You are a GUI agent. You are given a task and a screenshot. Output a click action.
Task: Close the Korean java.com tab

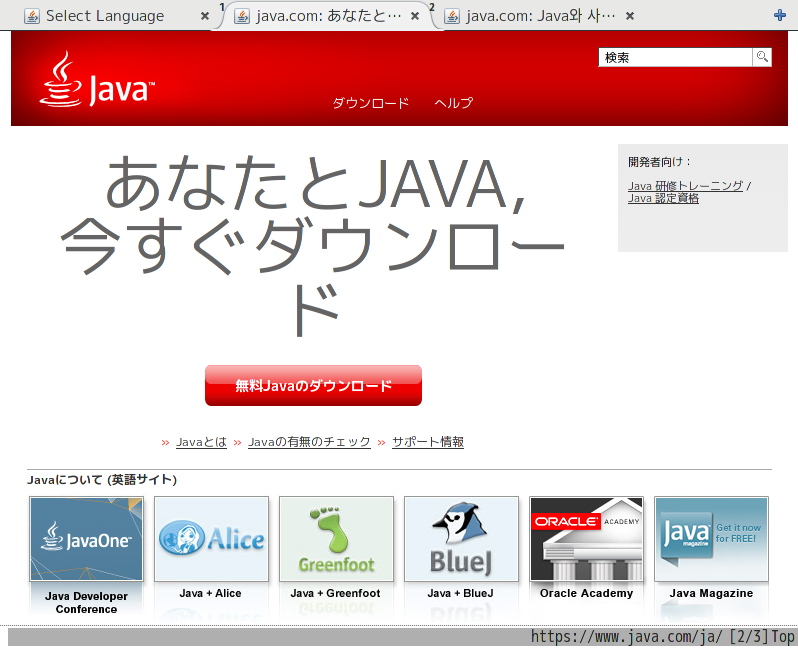point(630,16)
